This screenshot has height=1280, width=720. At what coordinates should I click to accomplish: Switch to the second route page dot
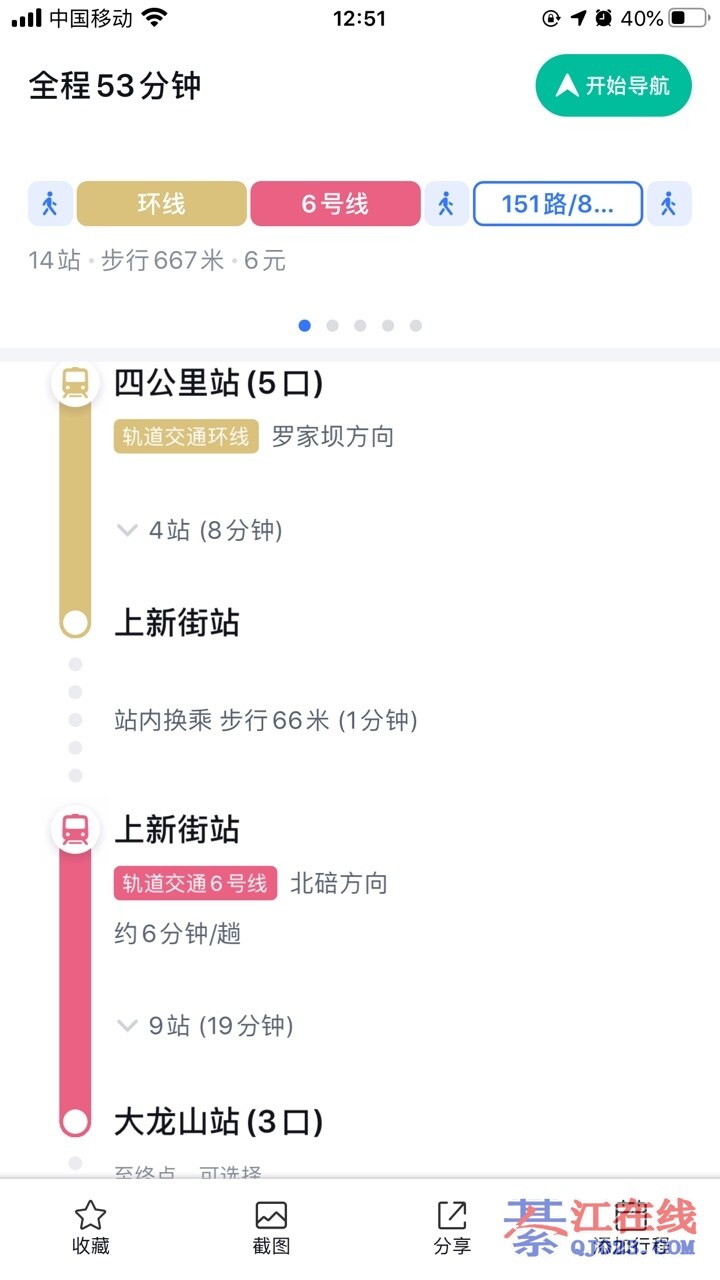click(x=332, y=325)
